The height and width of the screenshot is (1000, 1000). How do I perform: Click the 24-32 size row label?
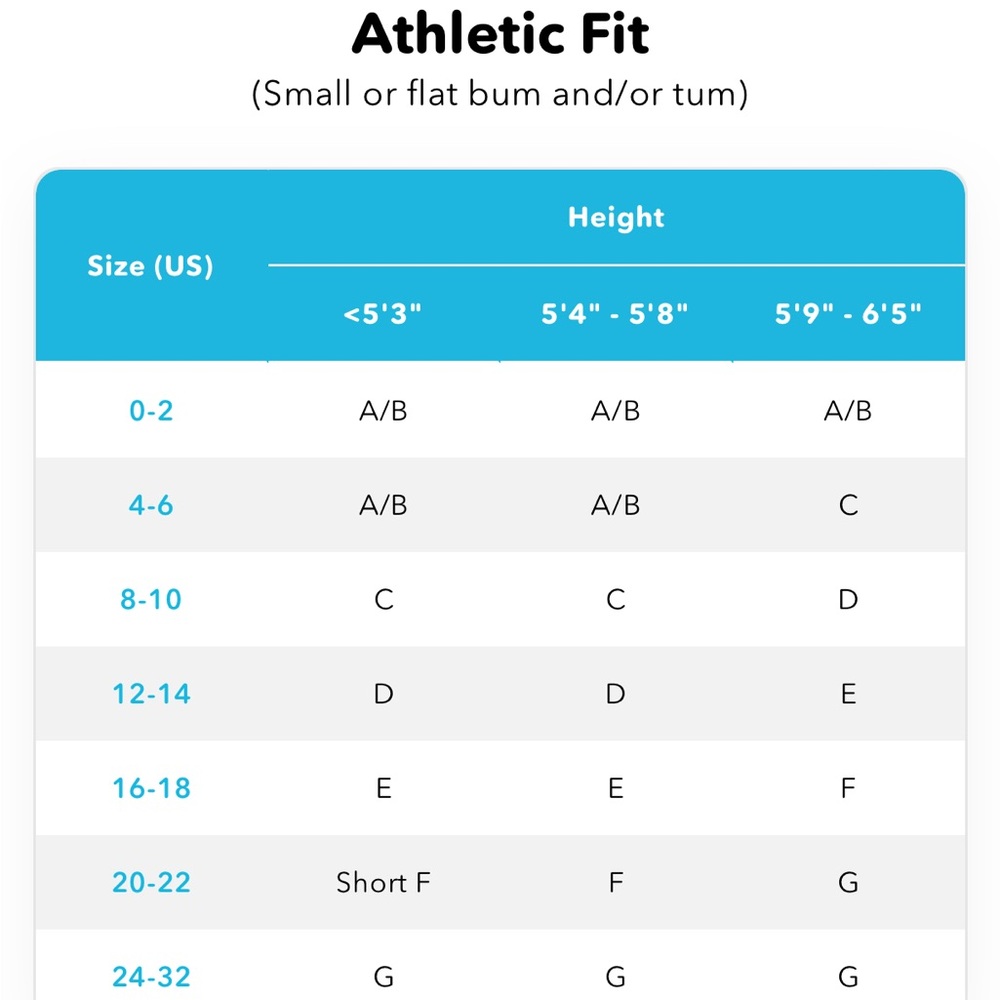coord(151,976)
